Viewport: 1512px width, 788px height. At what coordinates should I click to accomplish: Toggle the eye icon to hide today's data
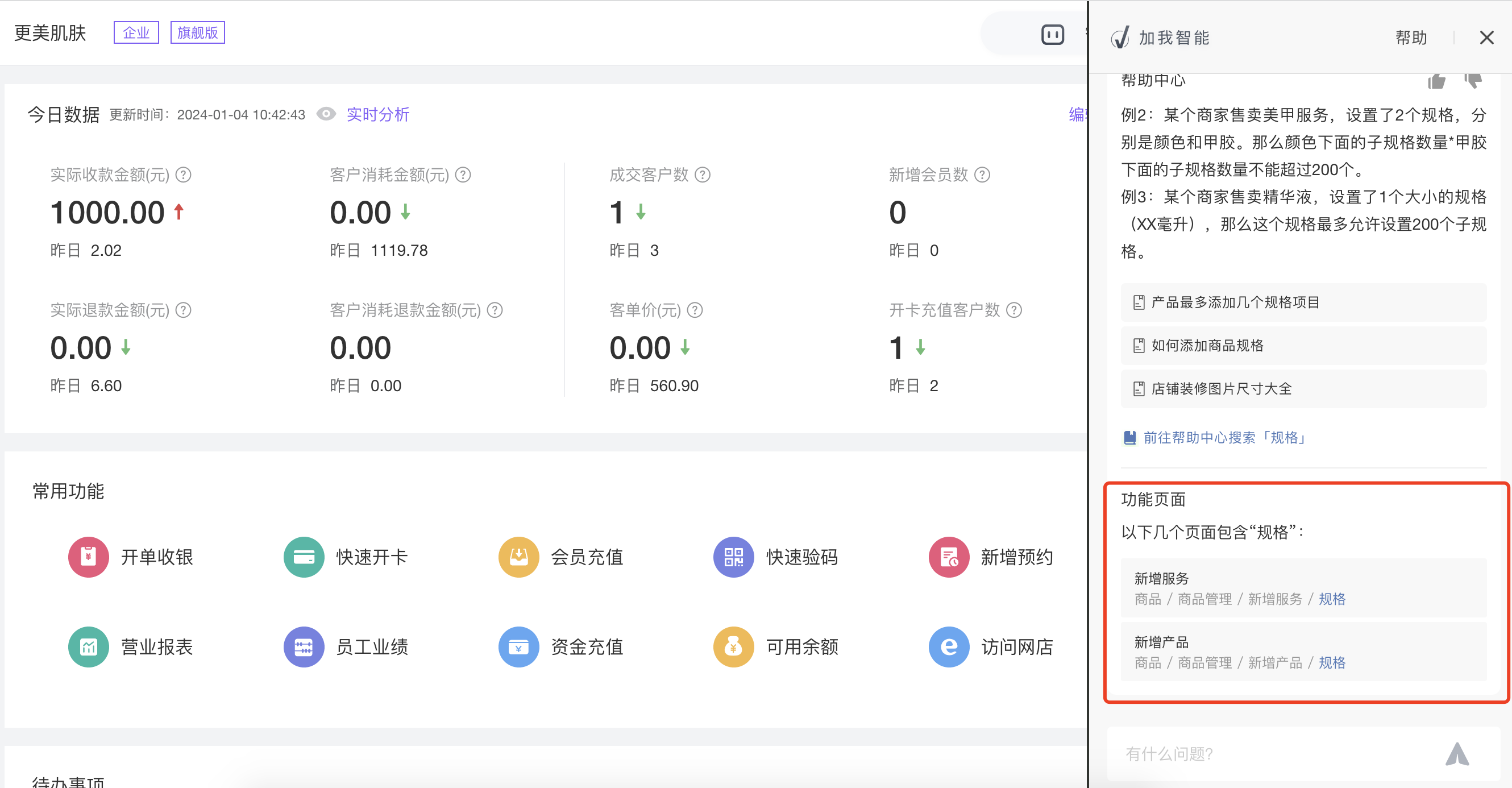click(x=326, y=114)
